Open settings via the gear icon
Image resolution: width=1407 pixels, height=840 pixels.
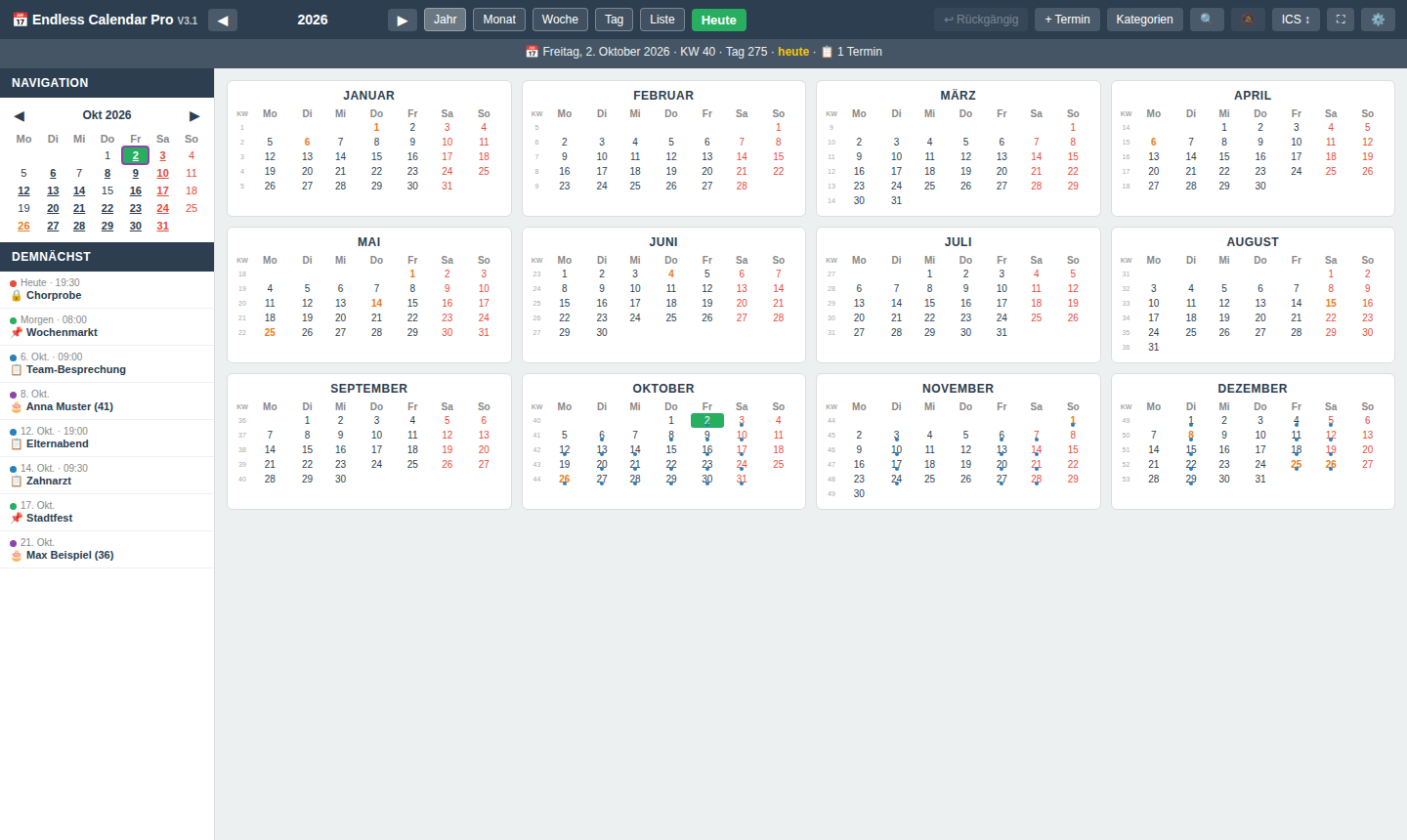[x=1378, y=20]
